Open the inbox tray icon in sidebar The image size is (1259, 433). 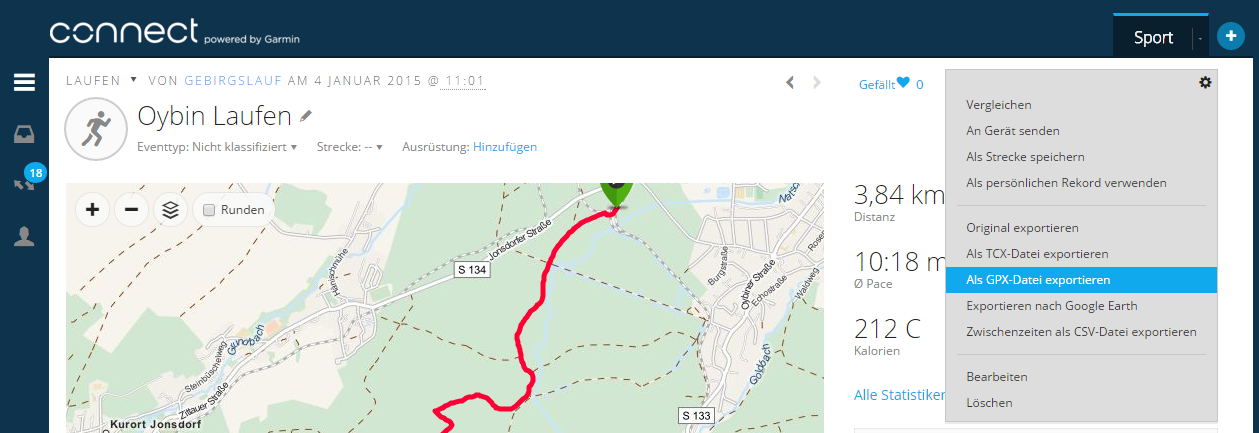point(24,134)
